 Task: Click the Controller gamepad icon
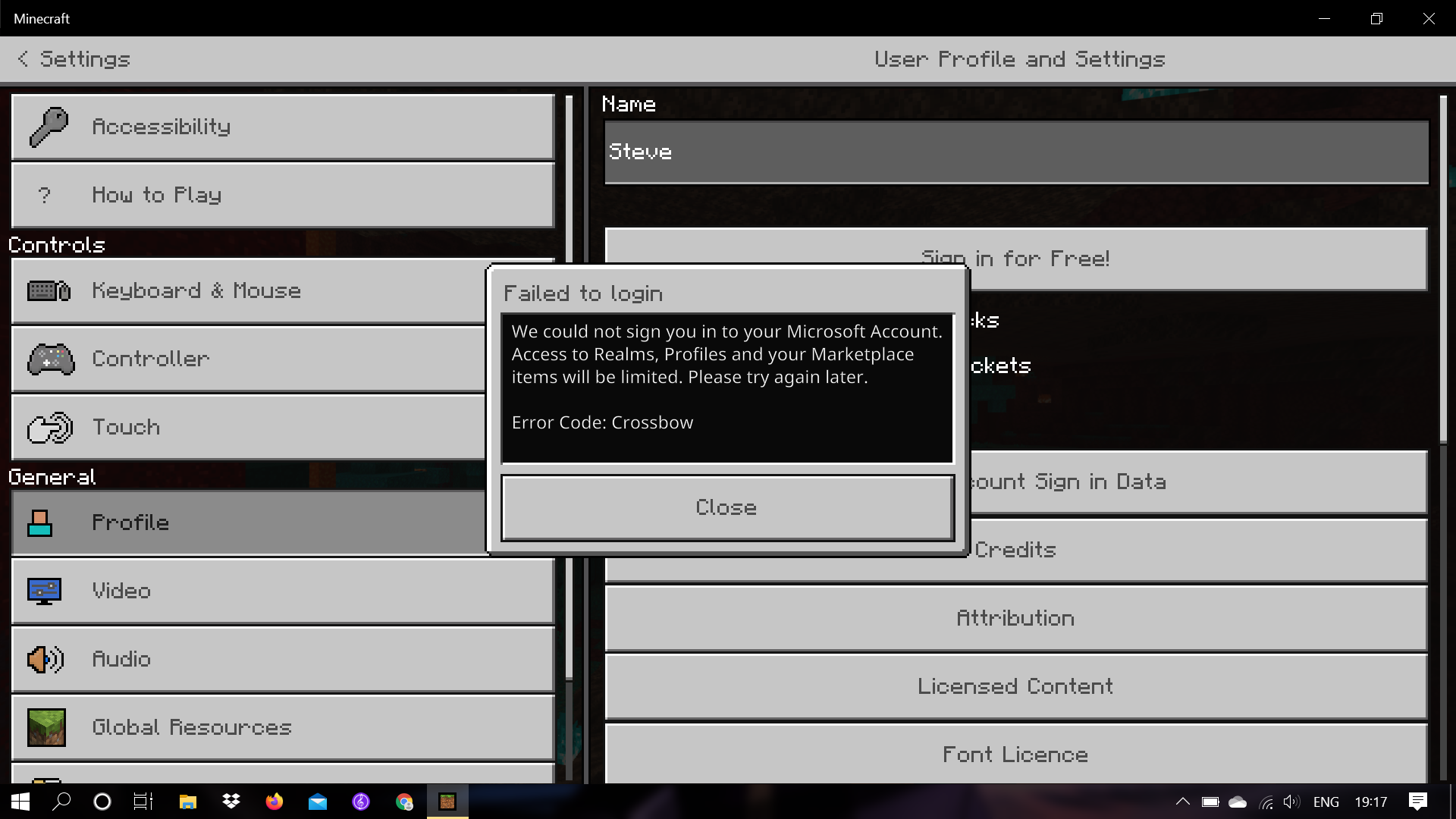tap(50, 359)
